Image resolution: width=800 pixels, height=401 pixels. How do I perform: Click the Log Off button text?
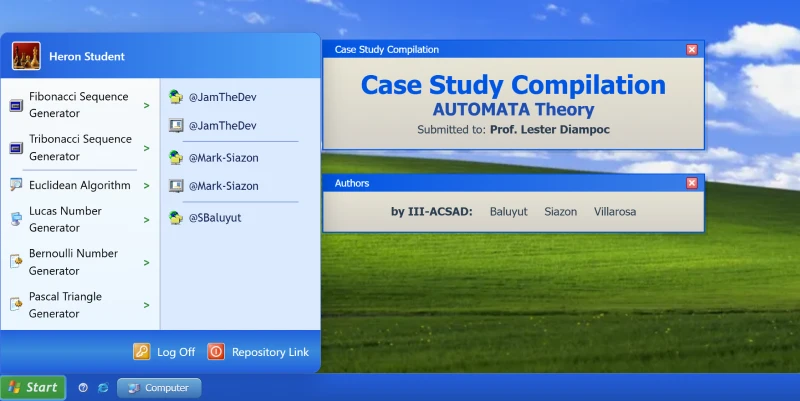176,352
